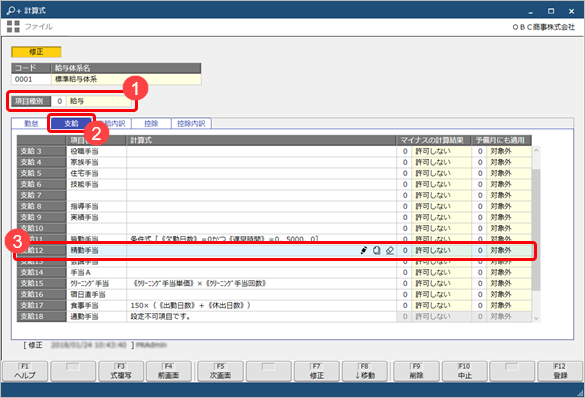Select the 支給14 row header
585x398 pixels.
pyautogui.click(x=42, y=272)
